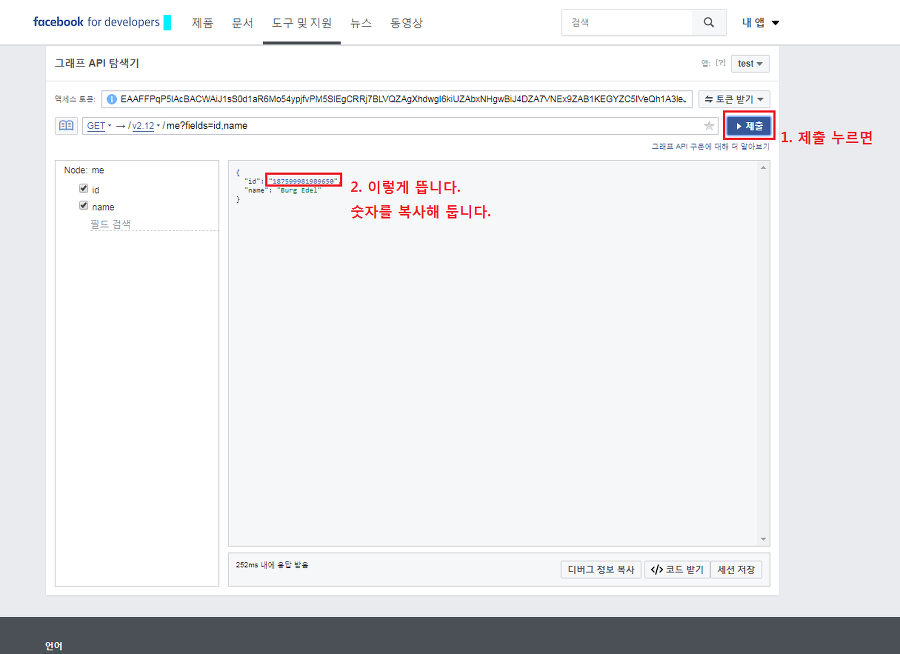Click the 그래프 API 탐색기 heading
This screenshot has width=900, height=654.
click(x=97, y=63)
